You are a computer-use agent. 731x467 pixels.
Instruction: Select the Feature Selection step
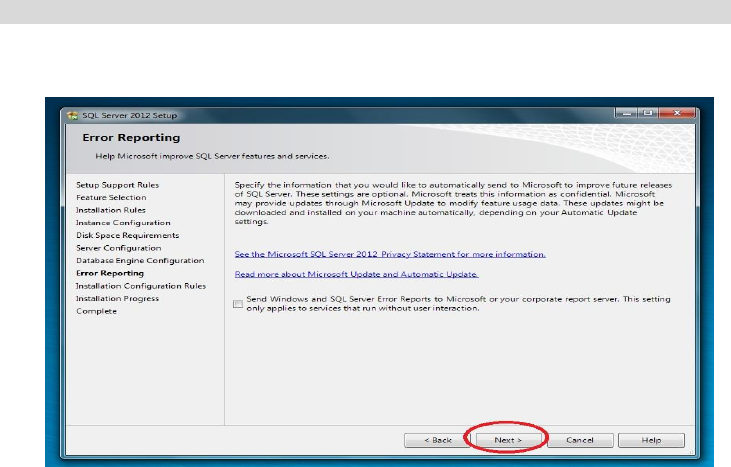tap(111, 198)
